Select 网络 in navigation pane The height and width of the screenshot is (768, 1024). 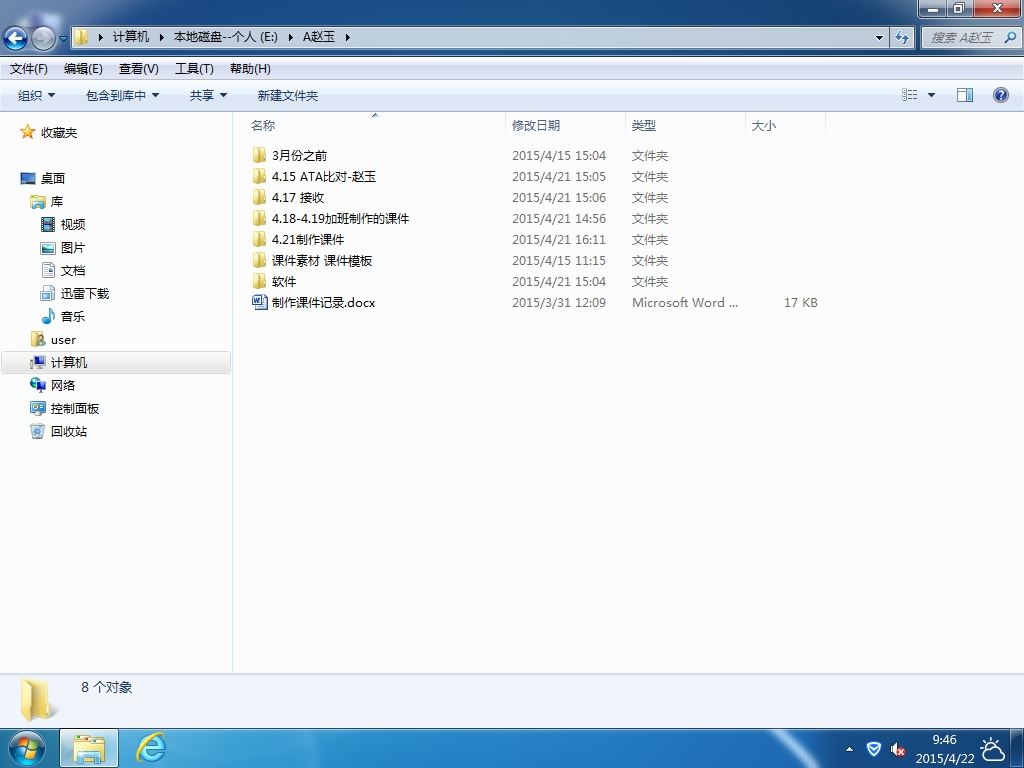[63, 385]
